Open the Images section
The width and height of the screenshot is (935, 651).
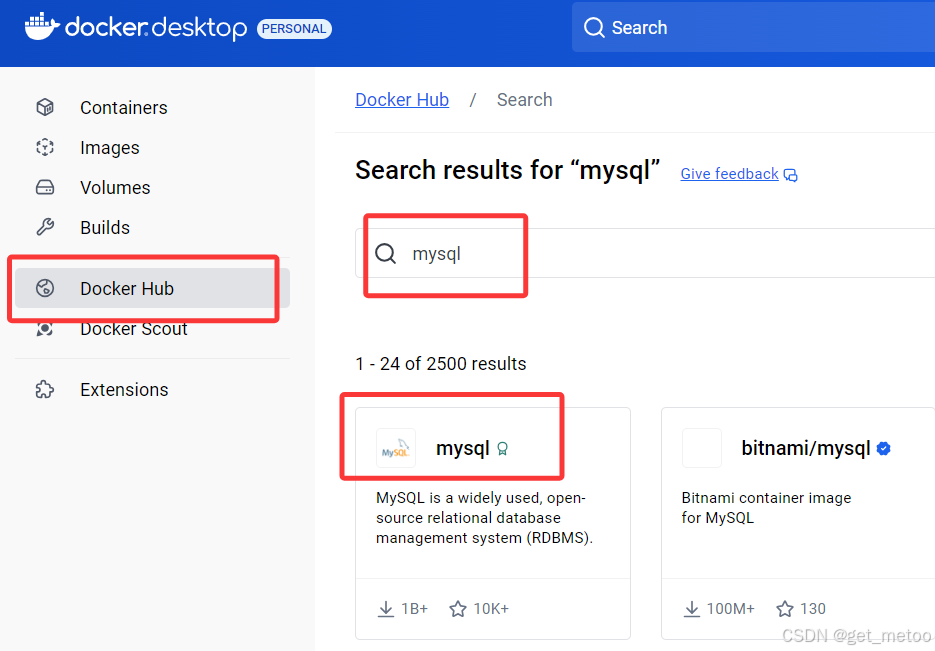(152, 147)
